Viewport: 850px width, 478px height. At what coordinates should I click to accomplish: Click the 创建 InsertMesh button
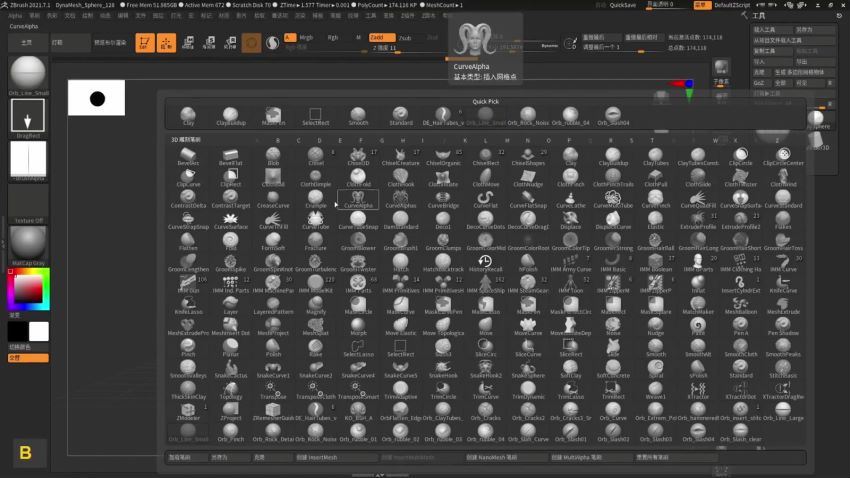point(336,457)
